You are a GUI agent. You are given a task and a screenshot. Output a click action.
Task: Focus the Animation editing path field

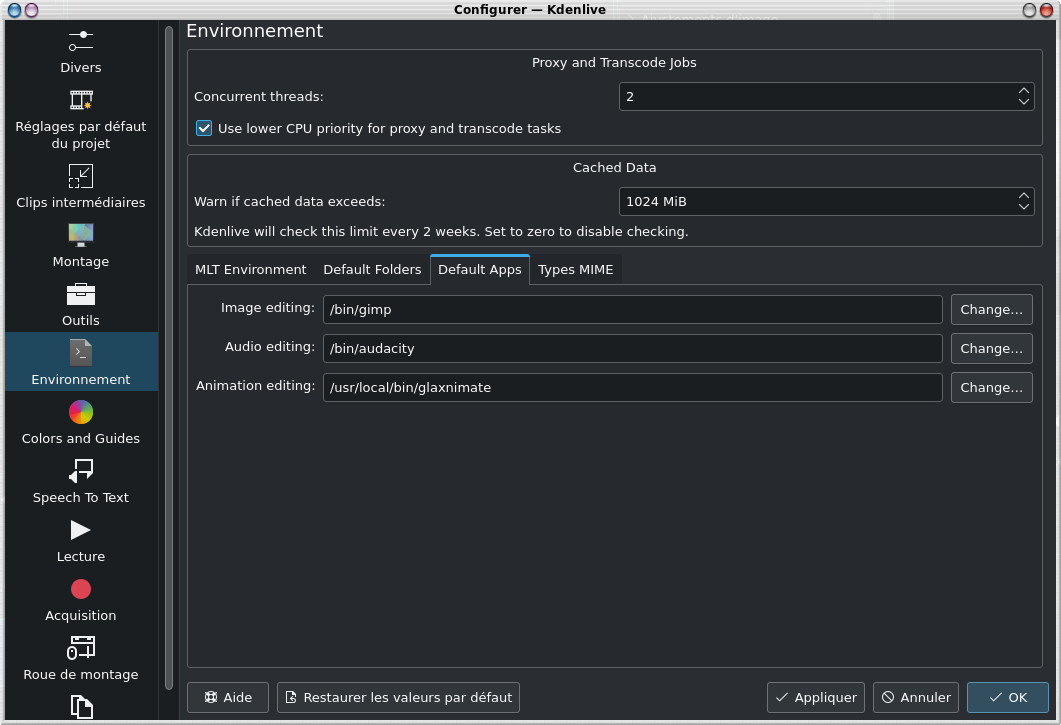tap(633, 387)
